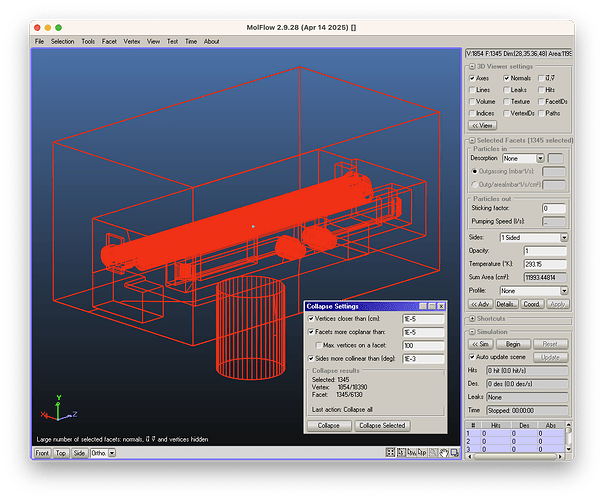Switch to Front view
Screen dimensions: 604x500
(x=42, y=453)
